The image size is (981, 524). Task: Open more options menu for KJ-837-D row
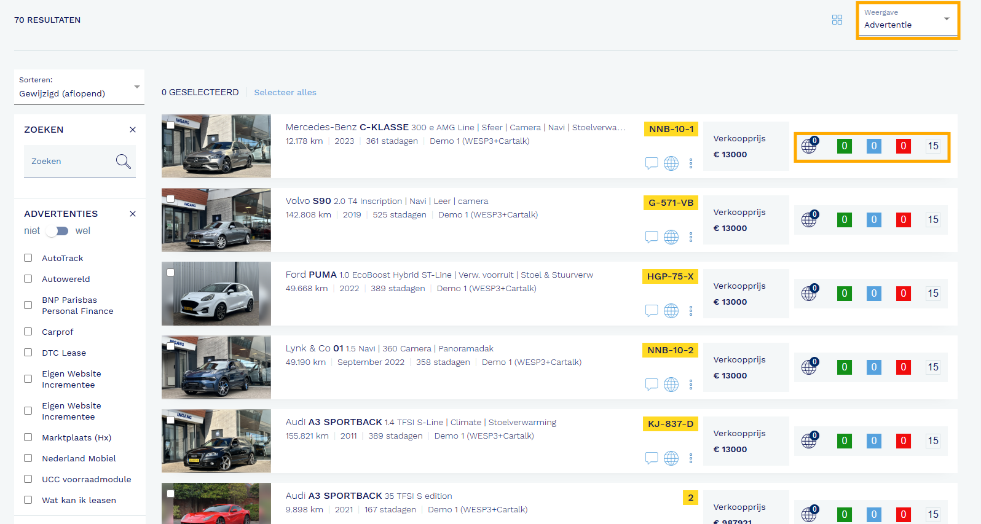(x=691, y=458)
